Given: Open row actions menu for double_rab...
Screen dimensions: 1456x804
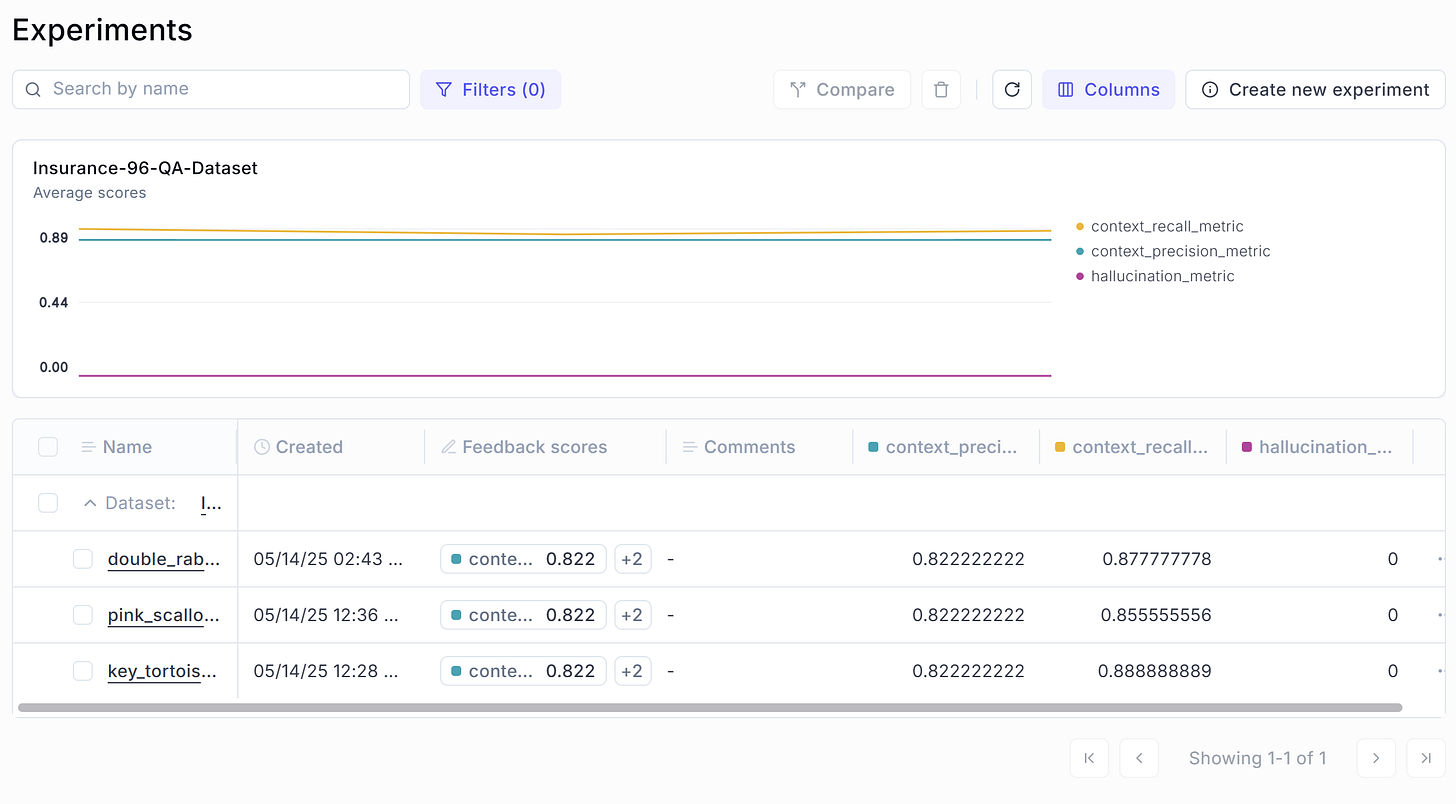Looking at the screenshot, I should [1440, 559].
